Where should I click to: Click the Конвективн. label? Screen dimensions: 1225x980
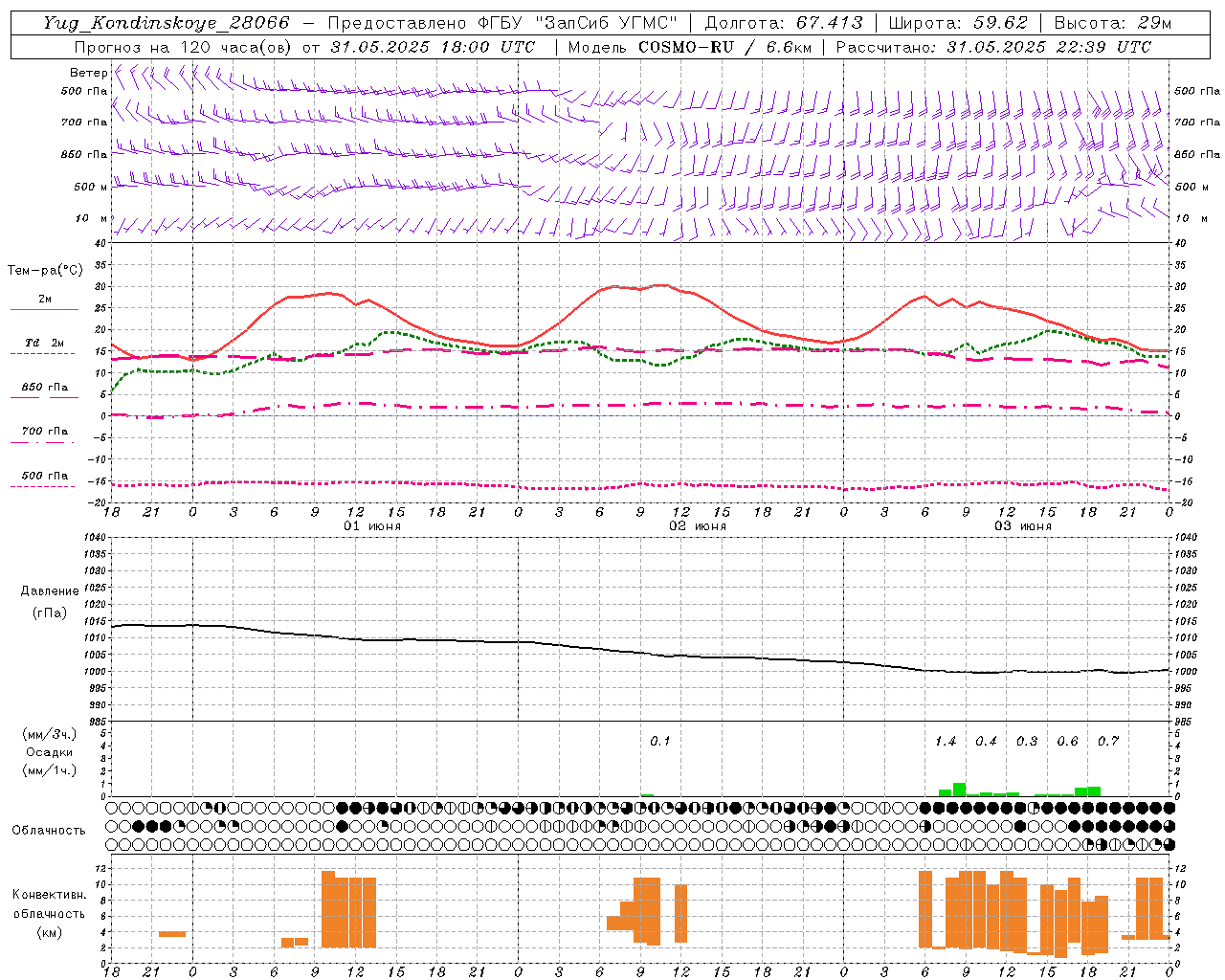click(50, 894)
